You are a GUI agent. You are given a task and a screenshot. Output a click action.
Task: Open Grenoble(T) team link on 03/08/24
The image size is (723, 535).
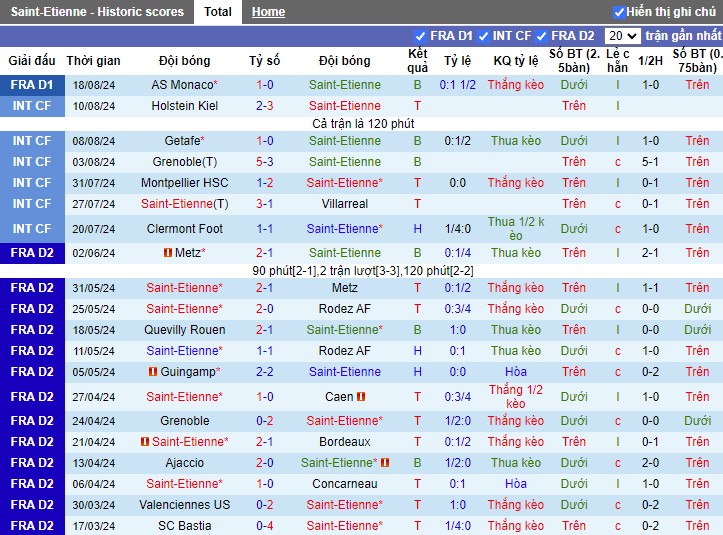pyautogui.click(x=184, y=162)
